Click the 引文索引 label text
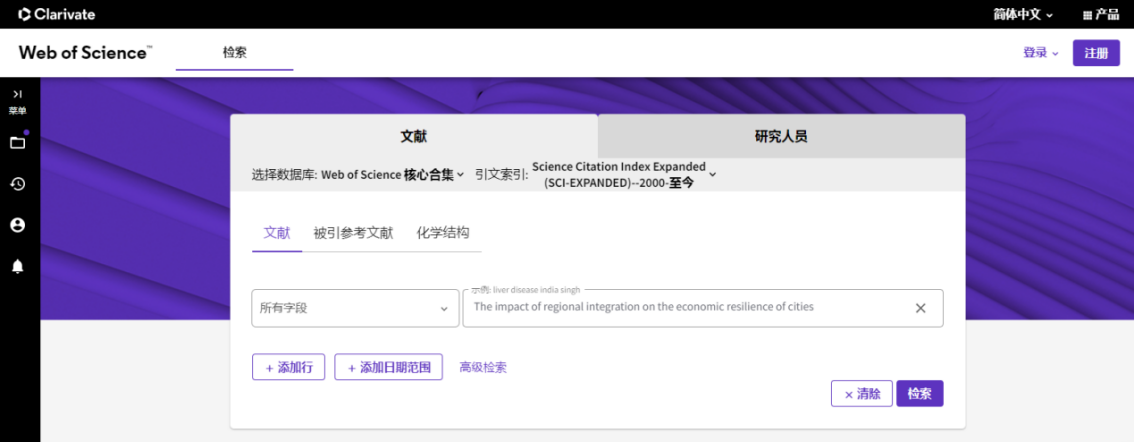Viewport: 1134px width, 443px height. pyautogui.click(x=500, y=174)
